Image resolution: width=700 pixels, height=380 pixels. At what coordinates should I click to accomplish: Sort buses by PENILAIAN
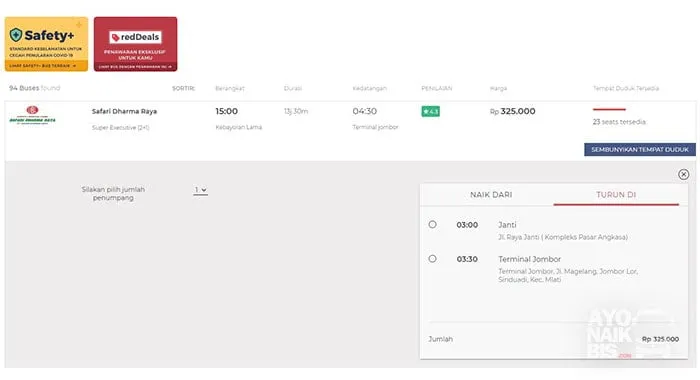tap(437, 88)
